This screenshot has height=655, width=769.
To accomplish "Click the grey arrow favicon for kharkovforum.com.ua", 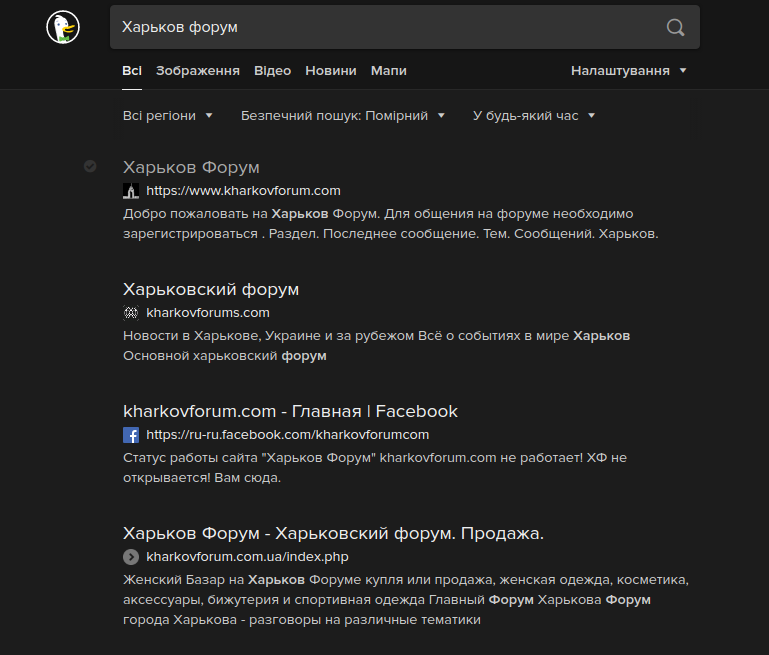I will 131,557.
